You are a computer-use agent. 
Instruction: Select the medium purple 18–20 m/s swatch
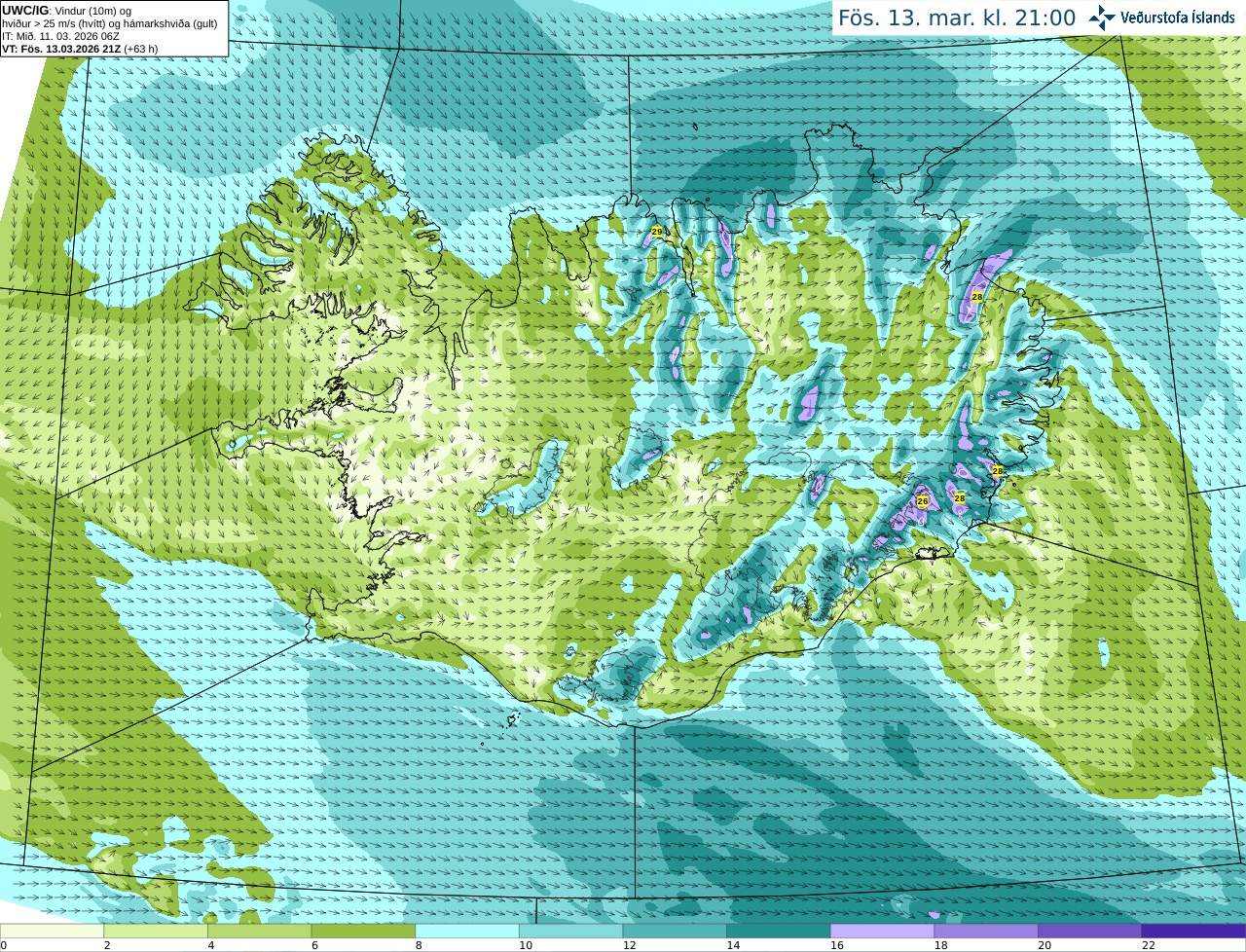pos(986,931)
